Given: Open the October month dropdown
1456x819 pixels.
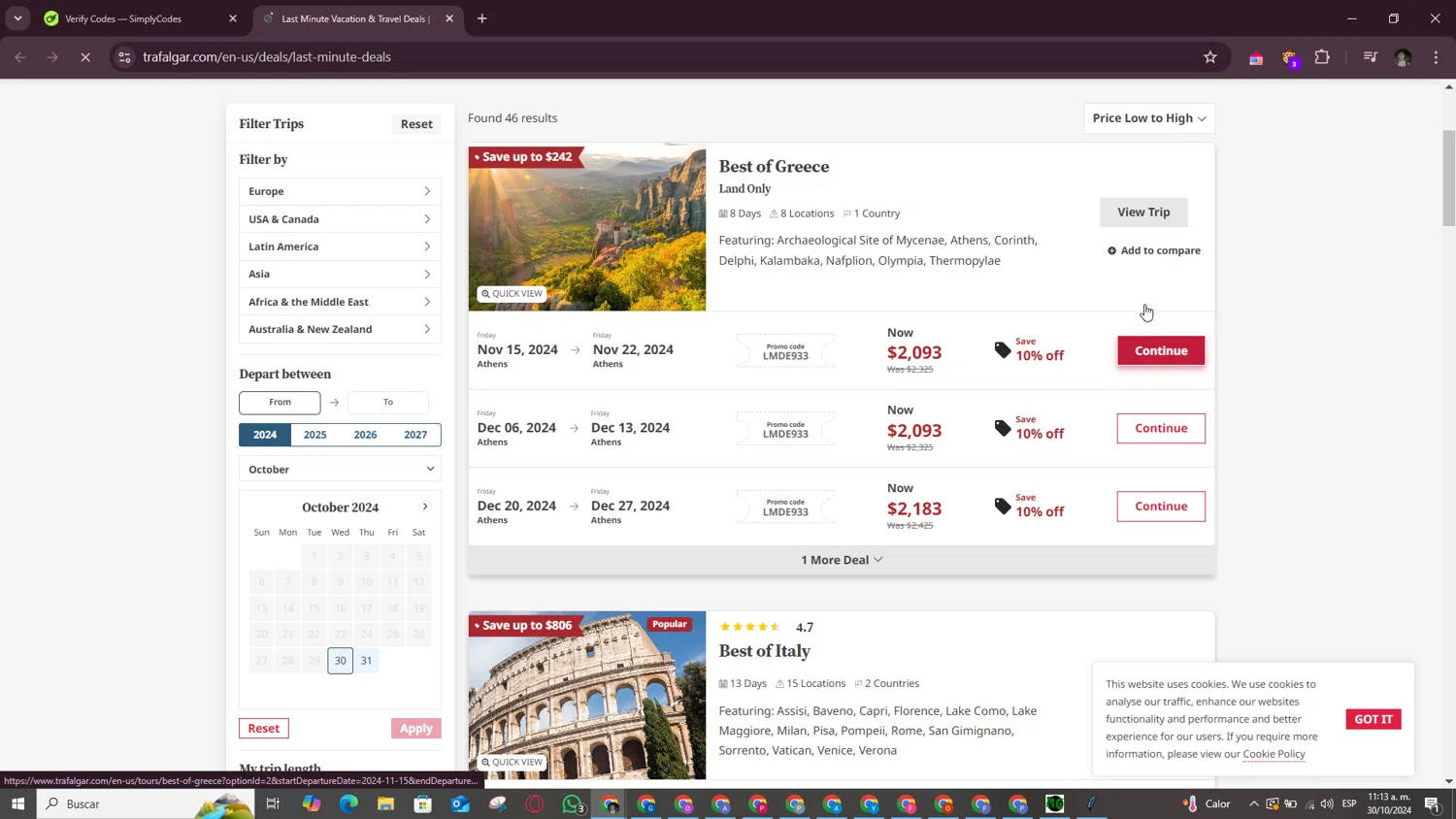Looking at the screenshot, I should (x=340, y=470).
